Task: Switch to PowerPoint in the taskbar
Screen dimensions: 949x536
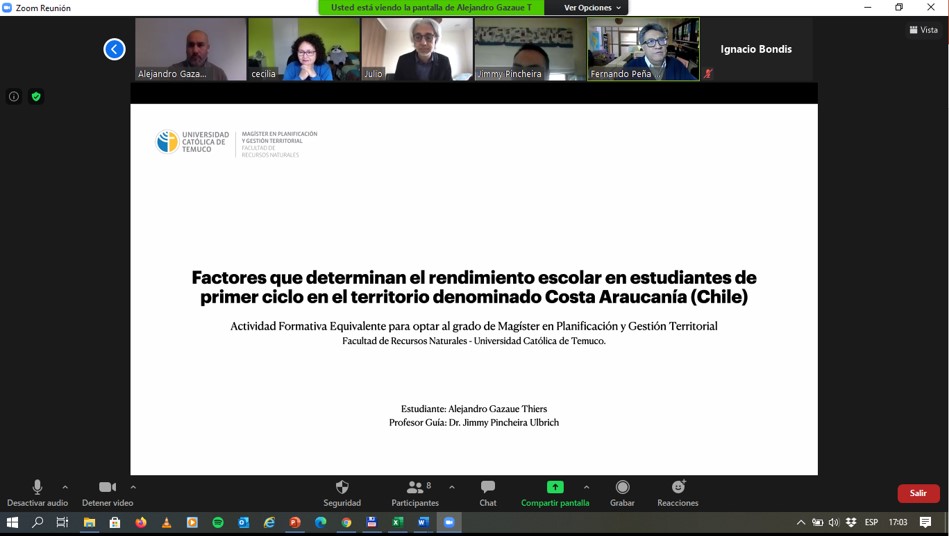Action: [295, 522]
